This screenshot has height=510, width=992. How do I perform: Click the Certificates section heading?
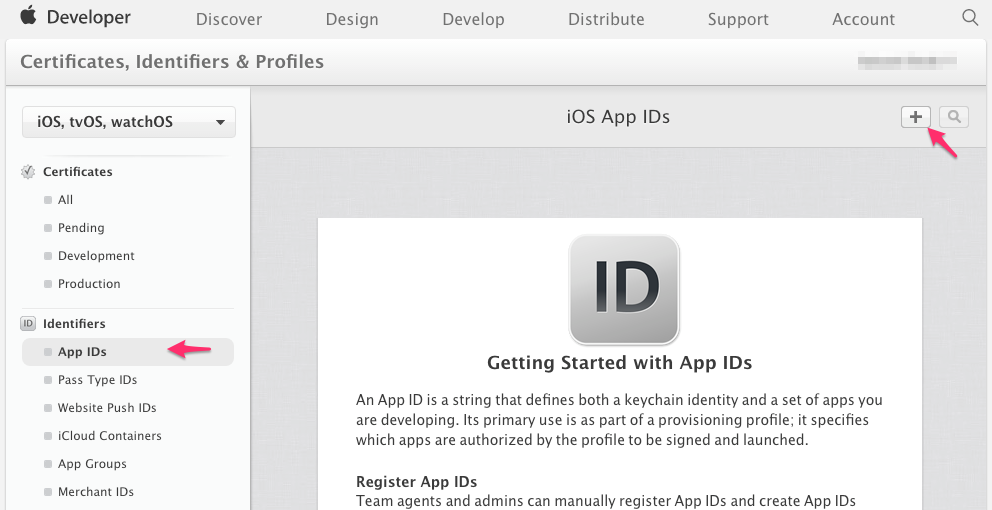pos(77,171)
